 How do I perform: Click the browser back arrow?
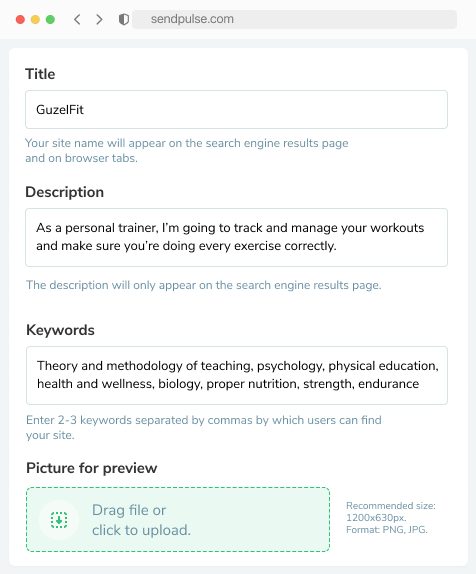(77, 19)
